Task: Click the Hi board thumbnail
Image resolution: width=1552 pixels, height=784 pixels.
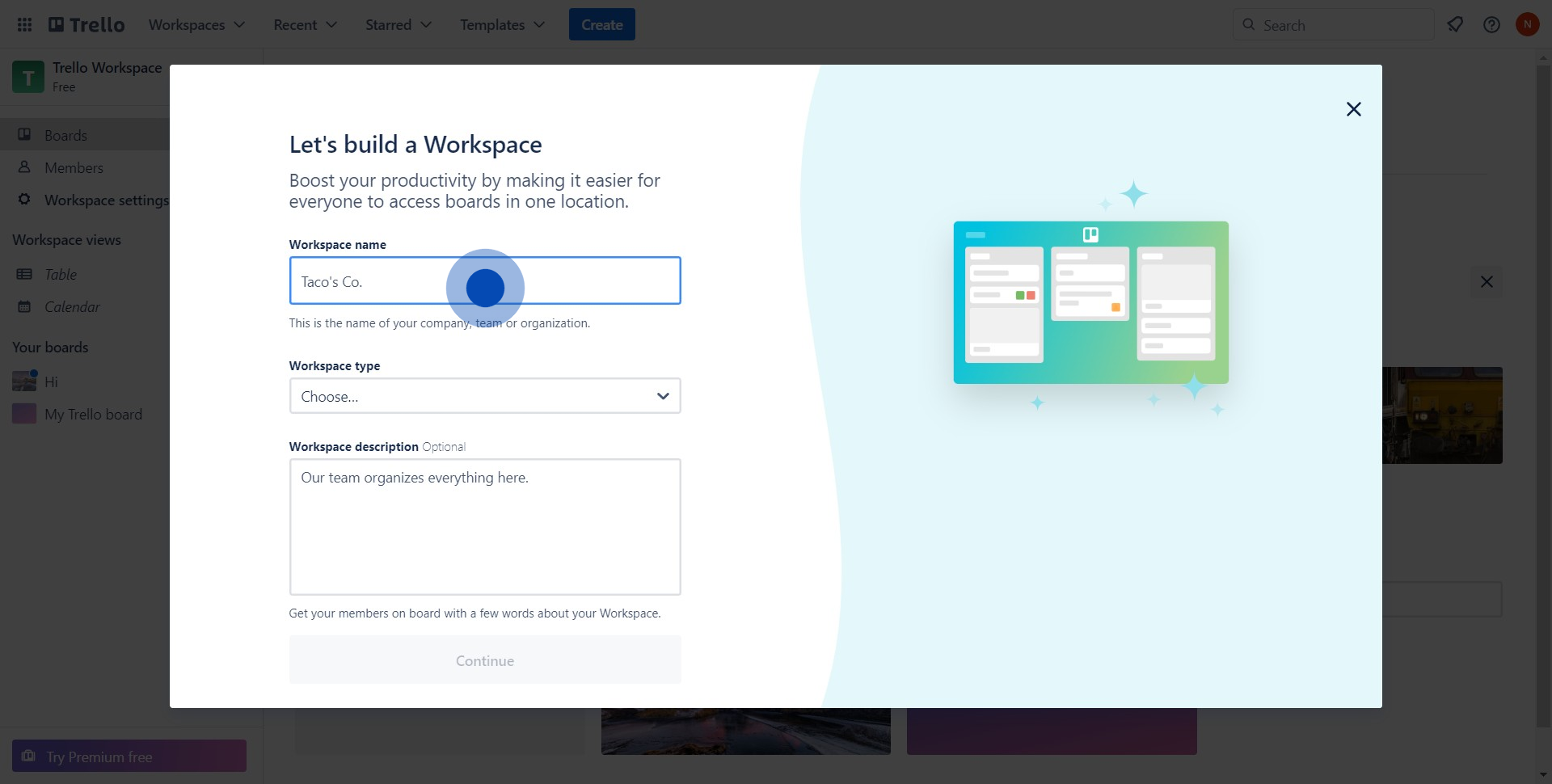Action: pos(24,381)
